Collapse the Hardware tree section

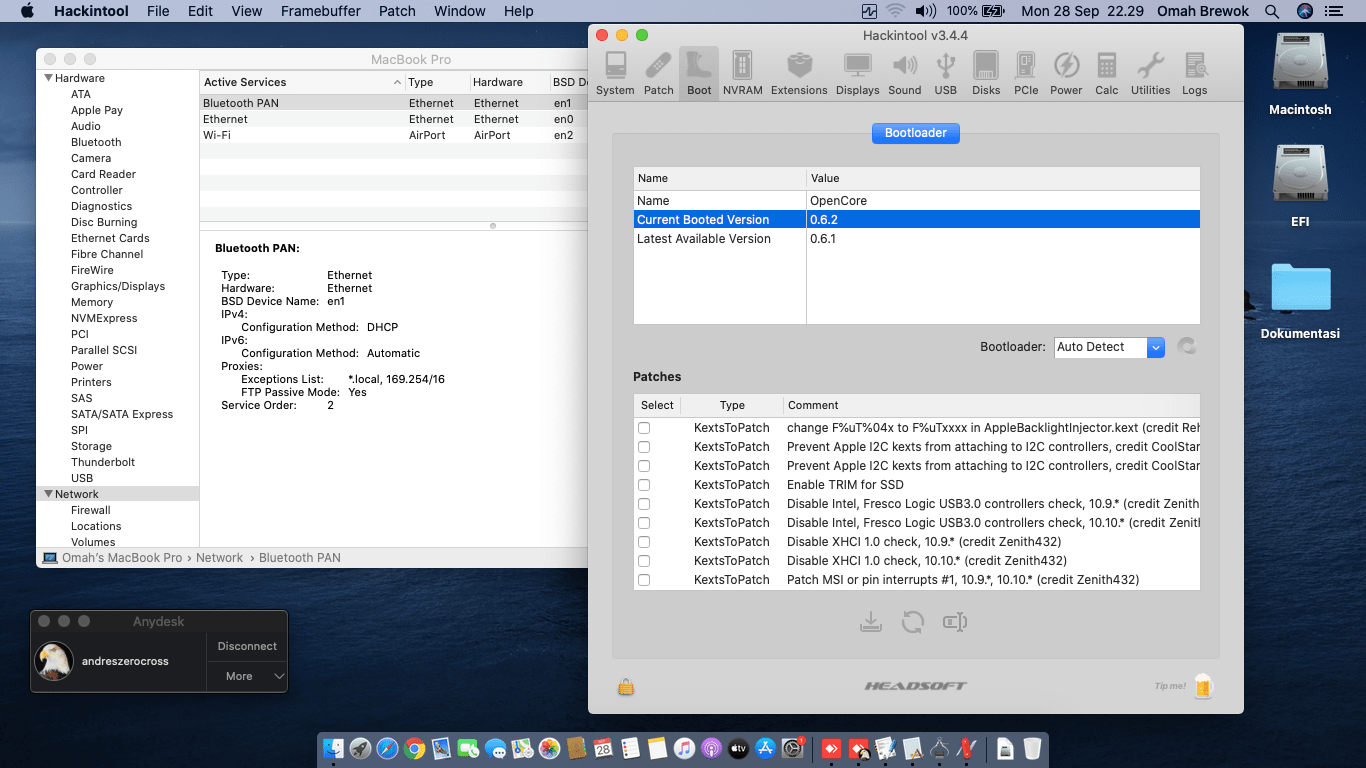coord(48,78)
